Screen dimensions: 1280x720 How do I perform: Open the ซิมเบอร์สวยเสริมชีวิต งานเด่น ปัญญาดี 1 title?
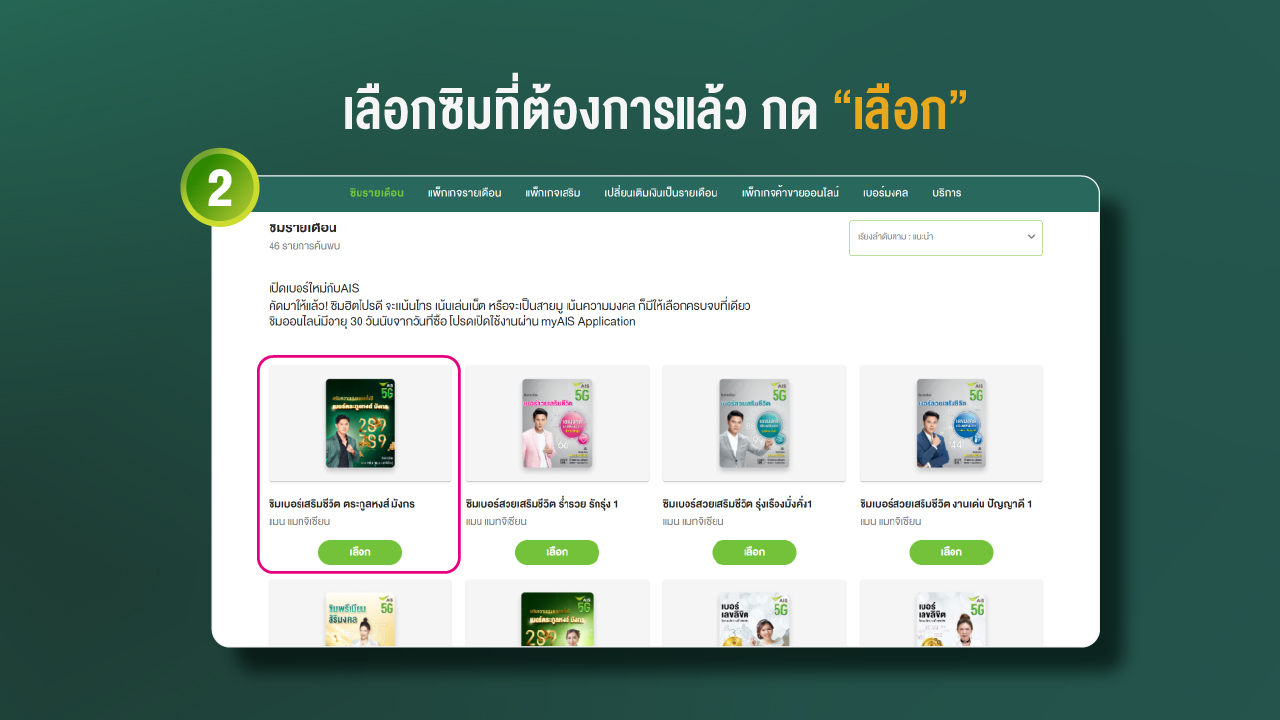pos(946,504)
